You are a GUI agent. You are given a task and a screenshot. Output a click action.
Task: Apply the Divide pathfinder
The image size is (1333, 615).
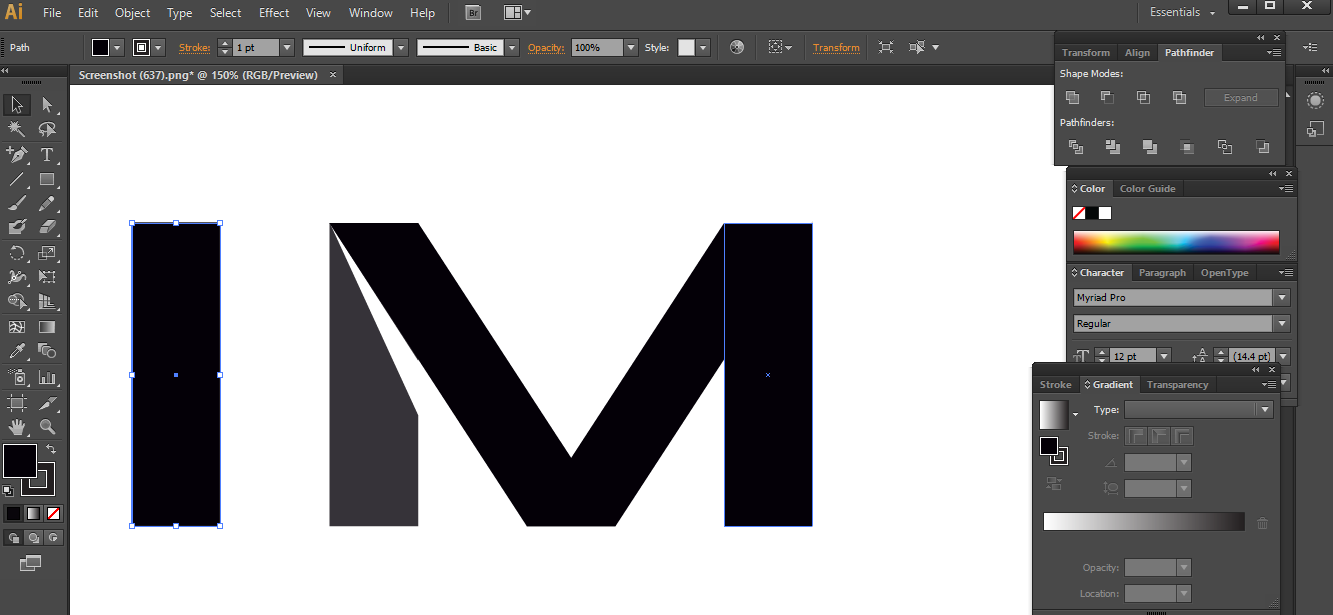coord(1076,147)
